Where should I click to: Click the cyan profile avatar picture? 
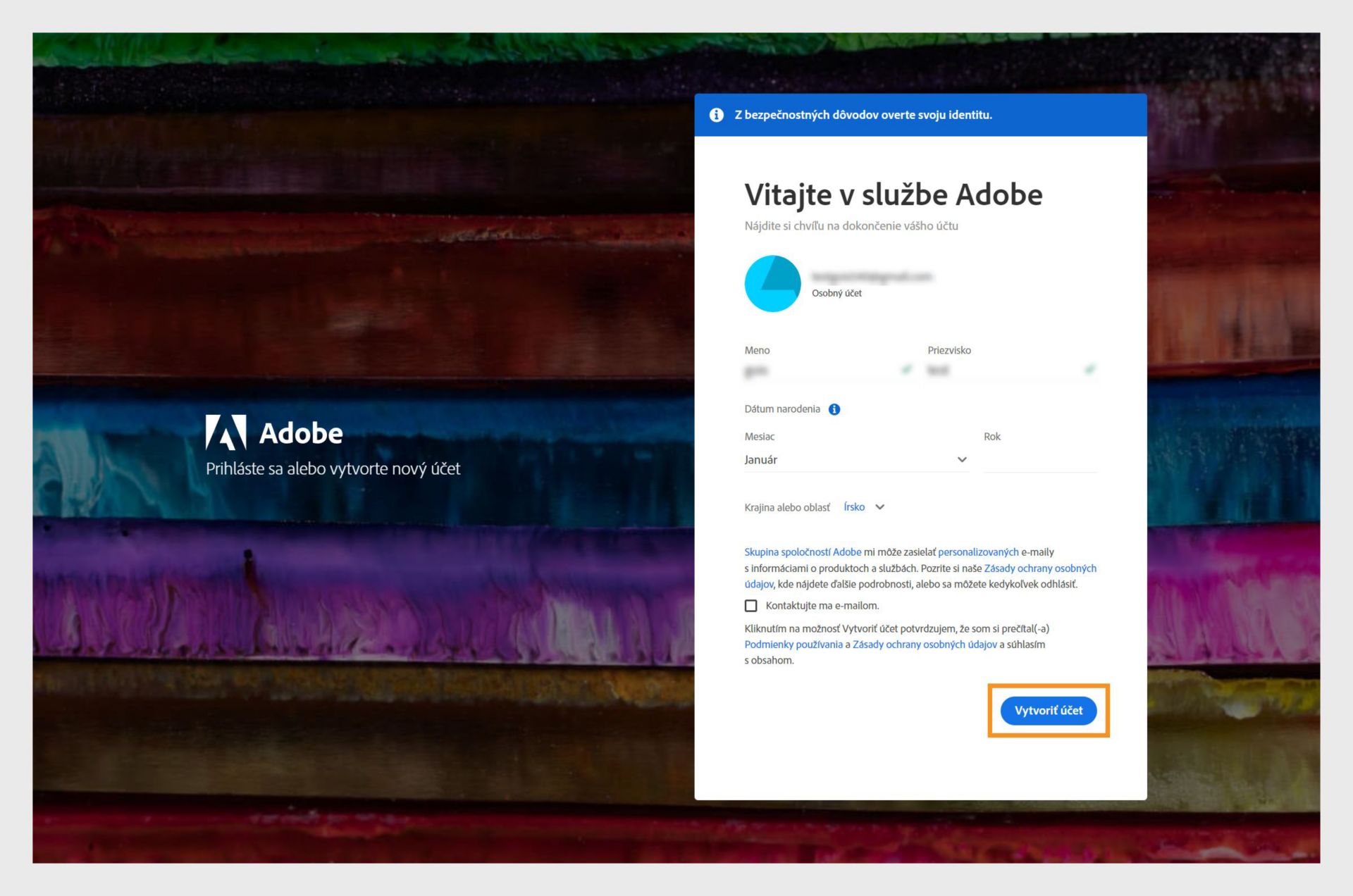coord(772,283)
